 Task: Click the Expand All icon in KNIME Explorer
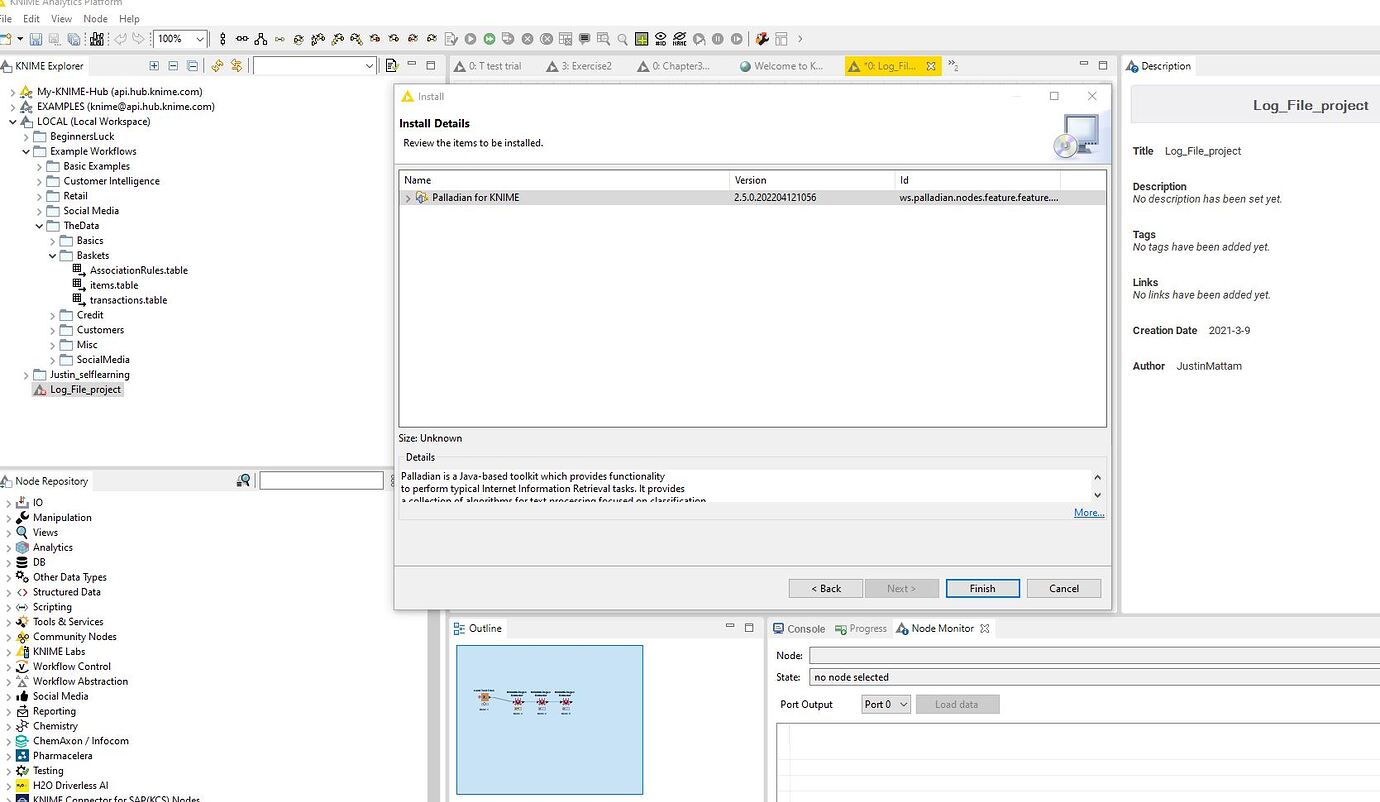154,66
